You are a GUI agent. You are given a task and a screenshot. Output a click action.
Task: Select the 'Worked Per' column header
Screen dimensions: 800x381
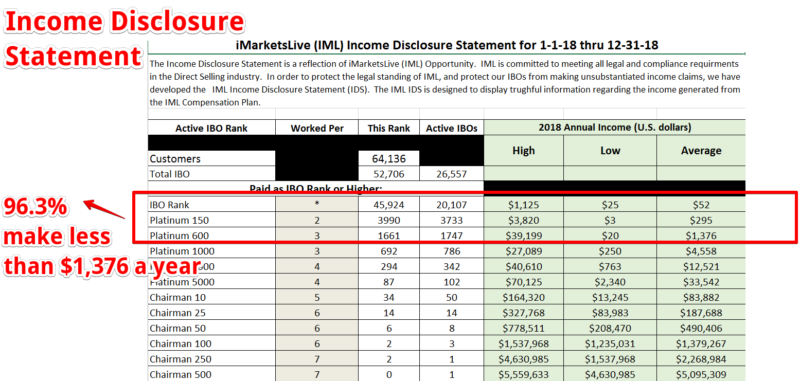(317, 128)
